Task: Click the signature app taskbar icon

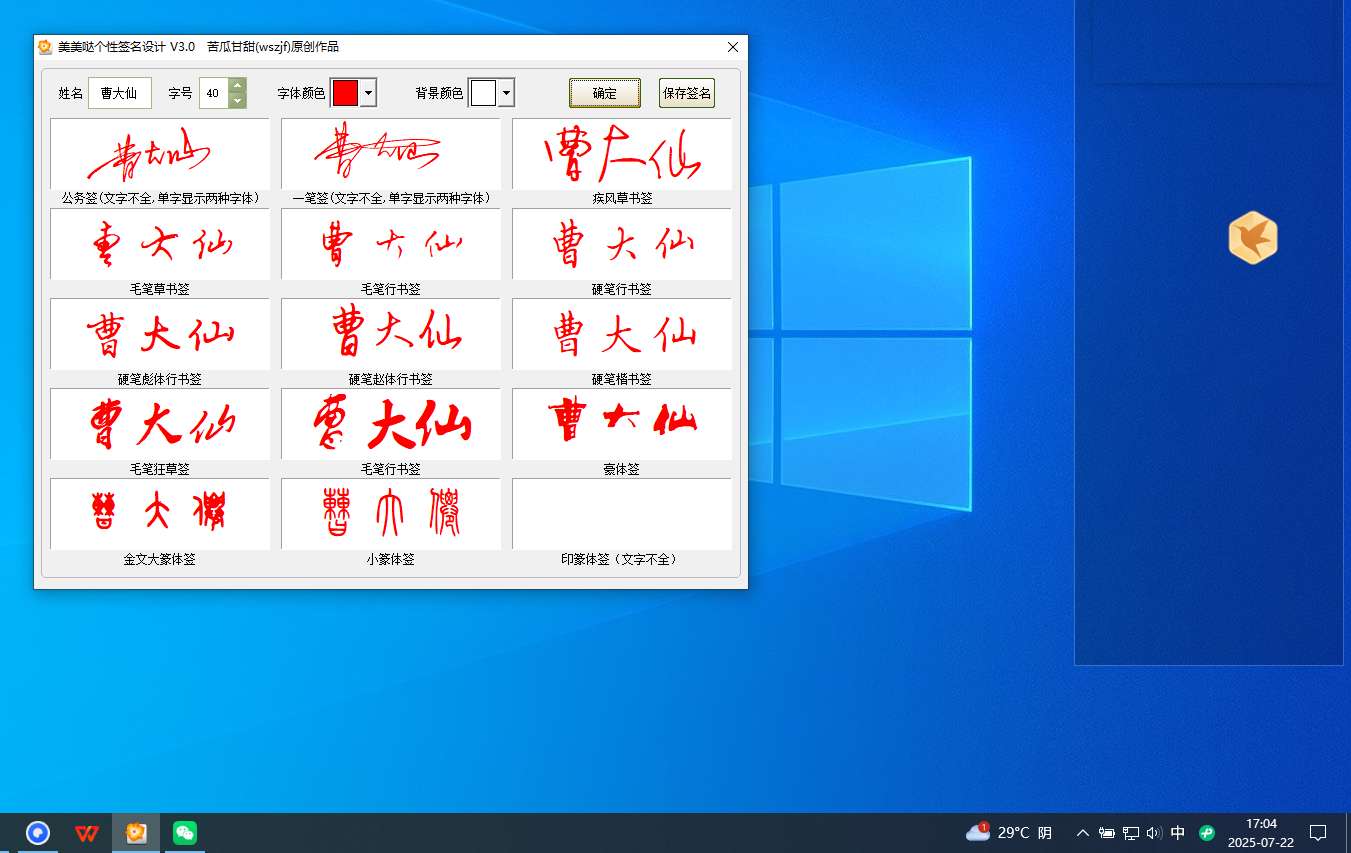Action: 136,832
